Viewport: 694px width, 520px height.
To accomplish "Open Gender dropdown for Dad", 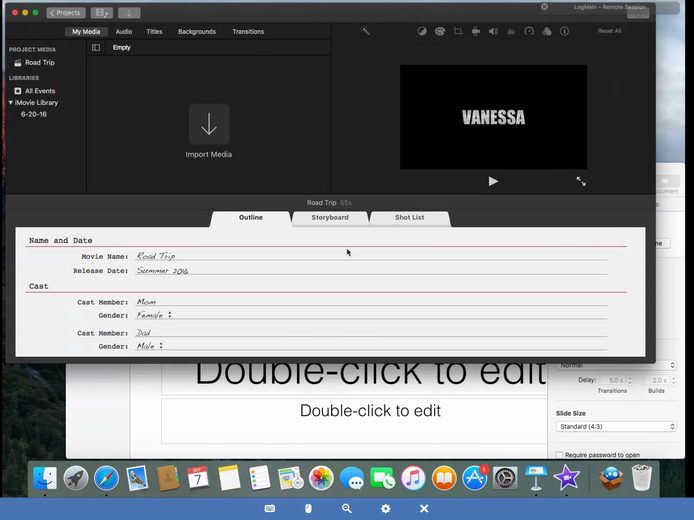I will coord(150,346).
